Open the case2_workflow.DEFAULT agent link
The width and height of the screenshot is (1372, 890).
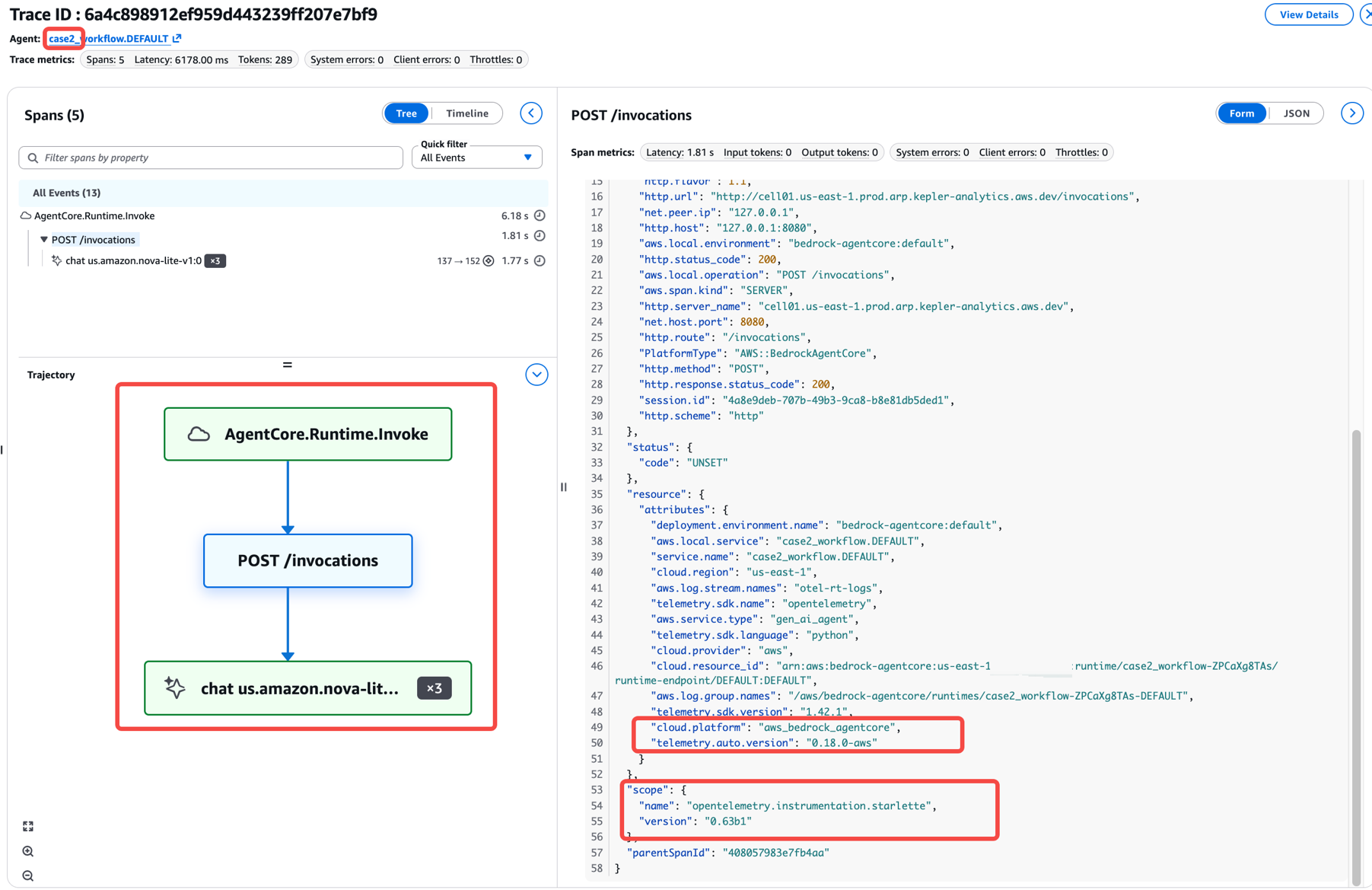pos(109,39)
